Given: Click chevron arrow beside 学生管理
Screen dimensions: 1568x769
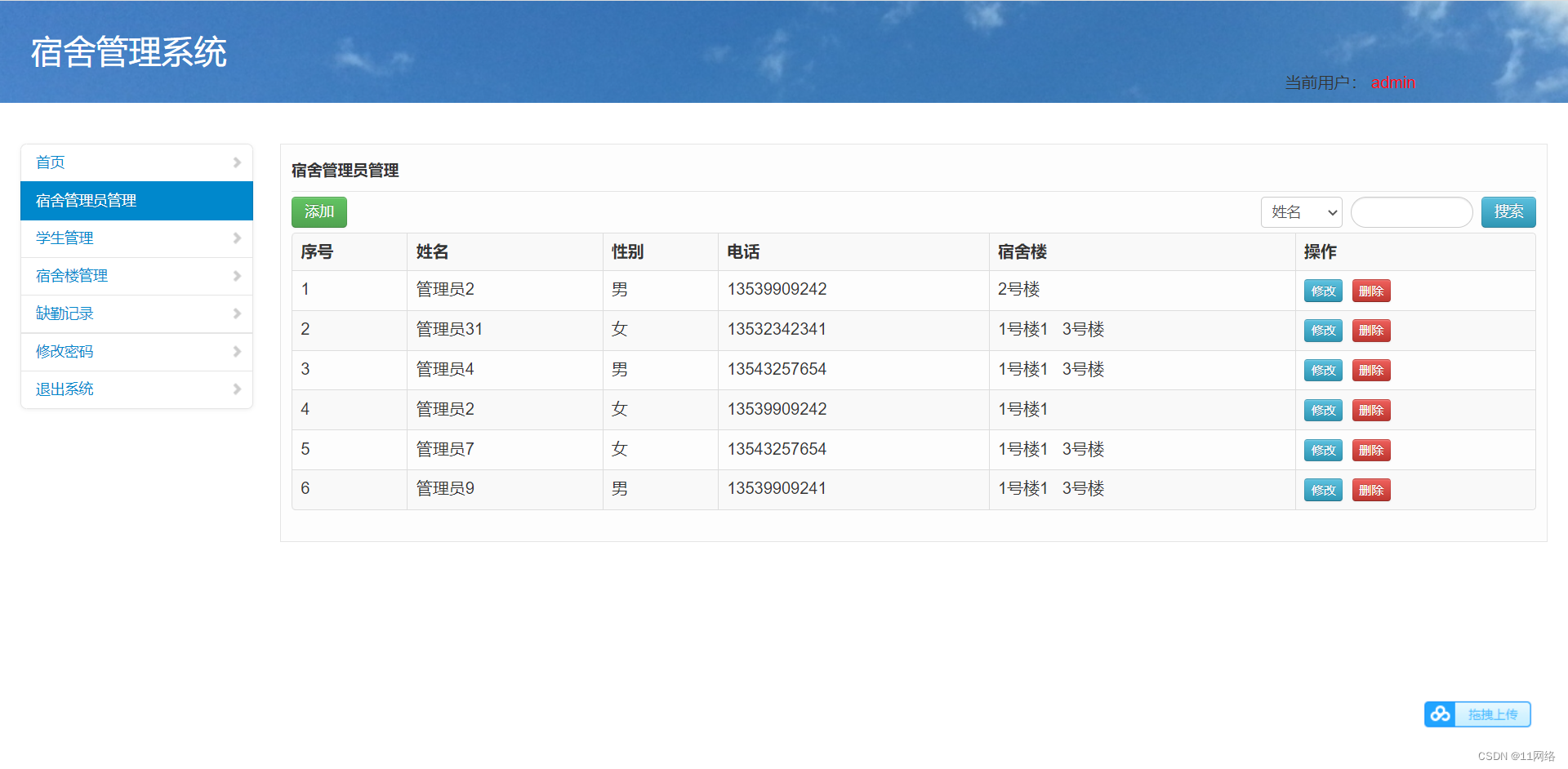Looking at the screenshot, I should point(237,238).
